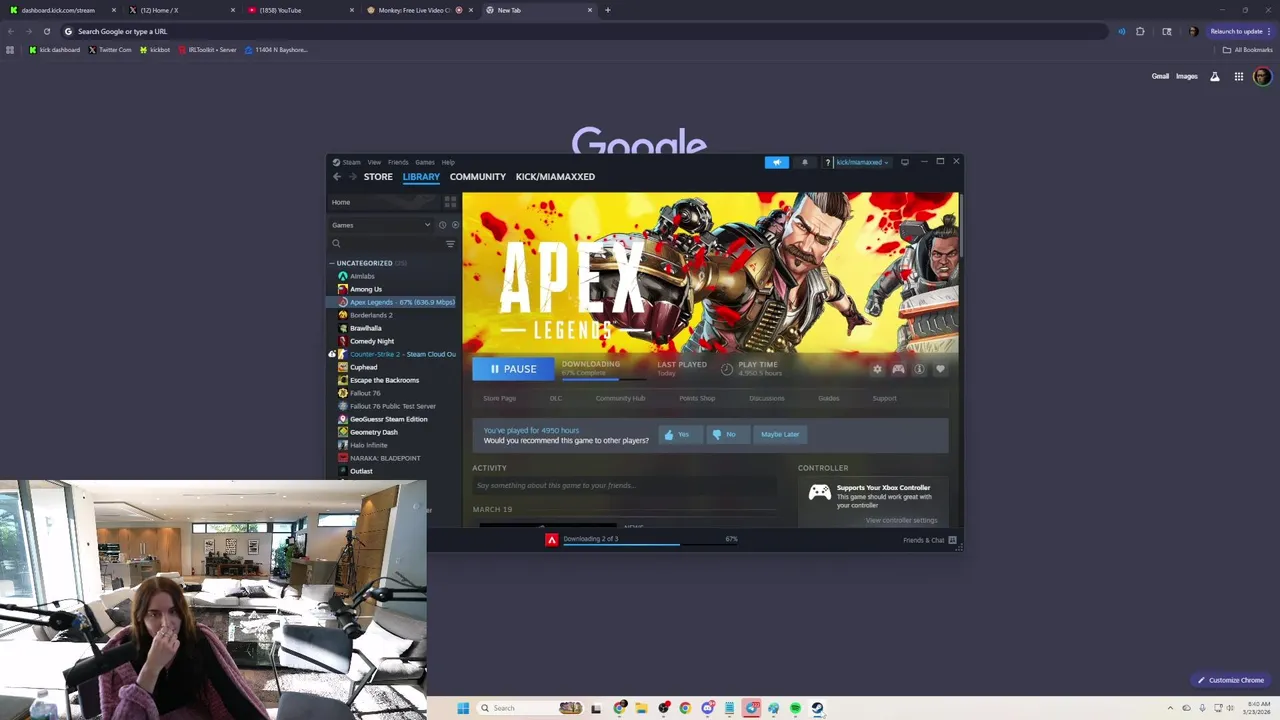Open Apex controller layout icon

pos(898,369)
